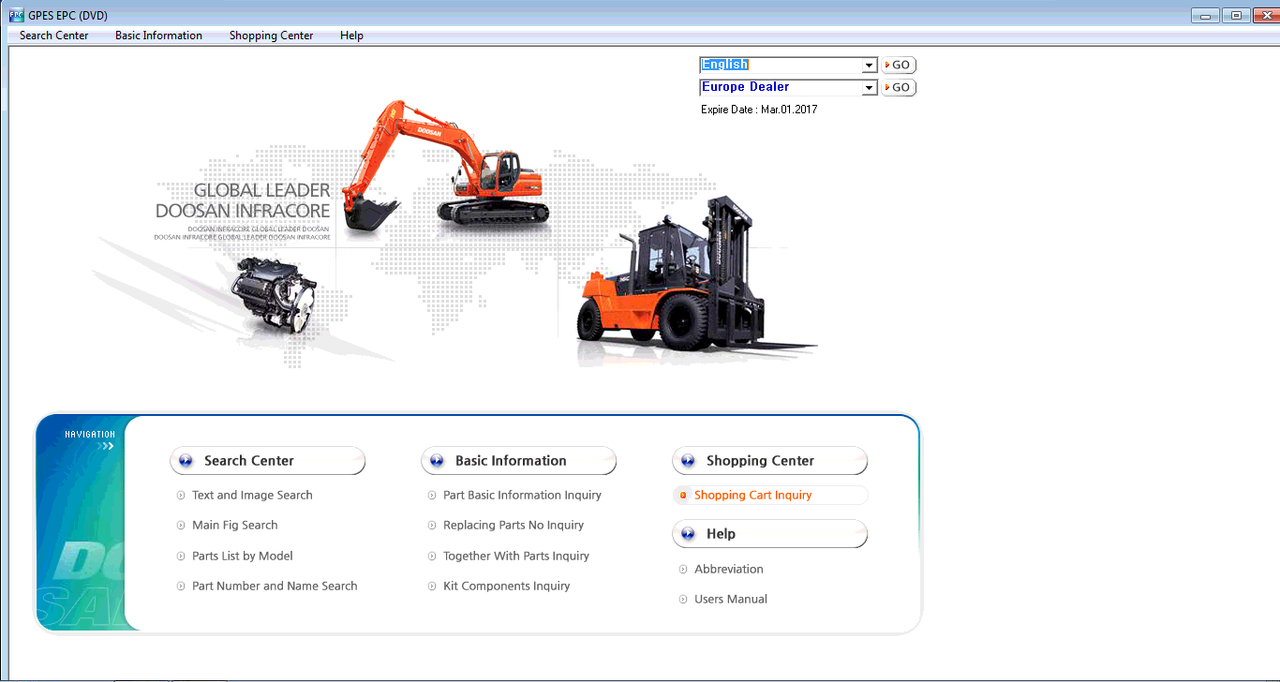Open Replacing Parts No Inquiry
The width and height of the screenshot is (1280, 682).
(x=513, y=525)
